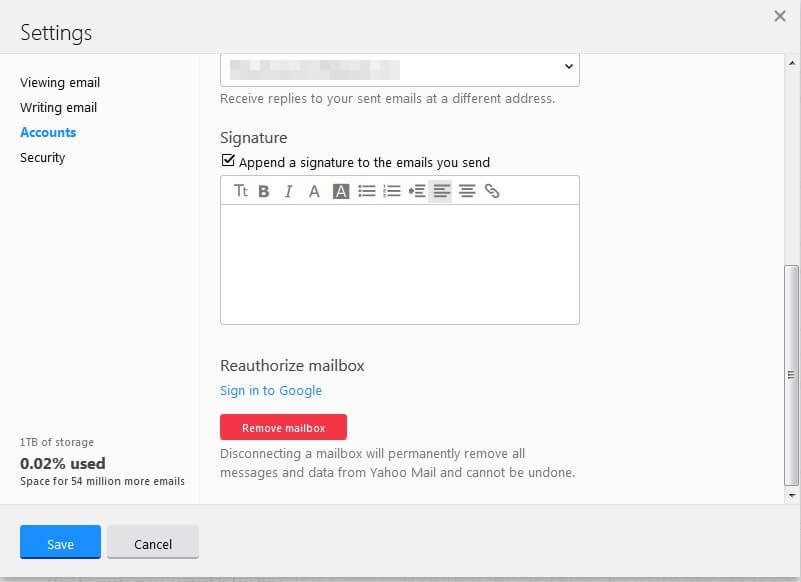Cancel the settings dialog
This screenshot has width=801, height=582.
click(x=153, y=542)
